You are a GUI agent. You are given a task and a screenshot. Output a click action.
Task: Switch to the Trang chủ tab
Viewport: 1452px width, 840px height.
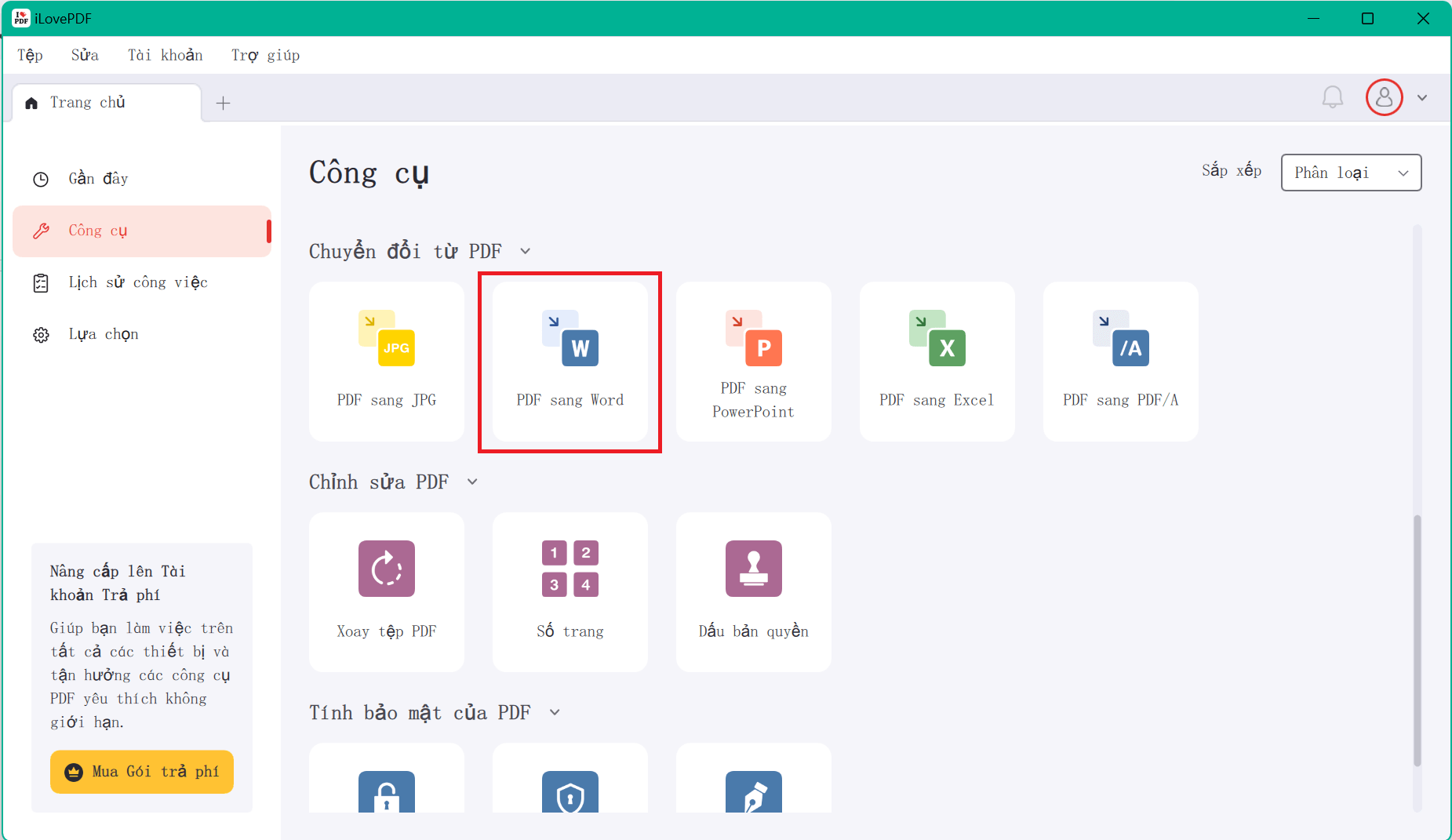click(107, 103)
